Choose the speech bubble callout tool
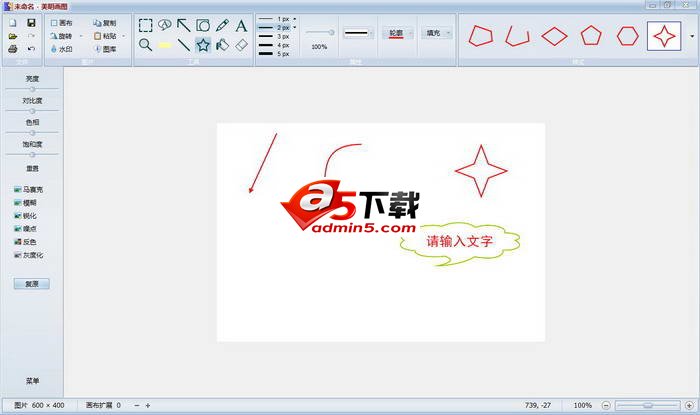 (x=165, y=25)
